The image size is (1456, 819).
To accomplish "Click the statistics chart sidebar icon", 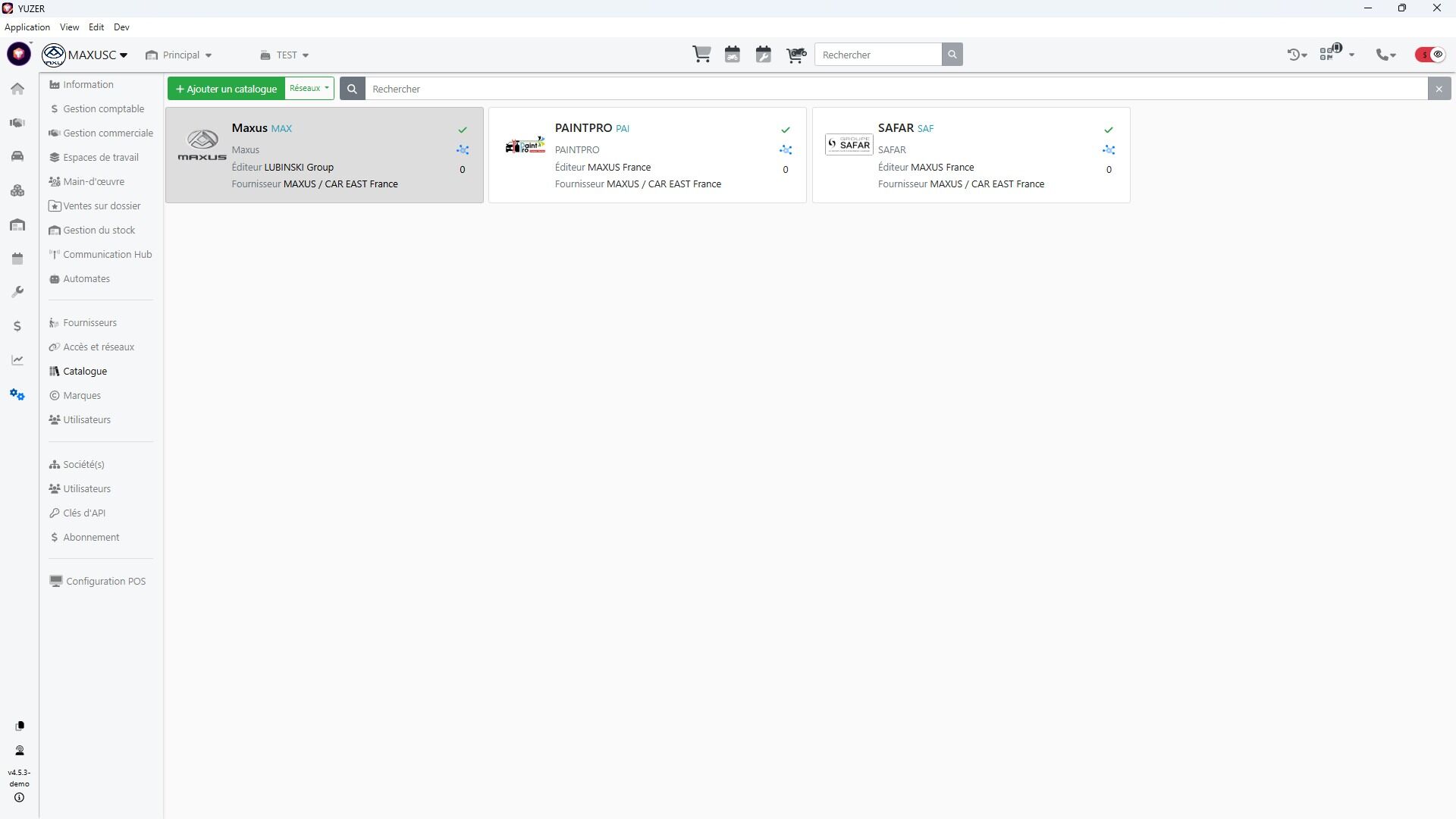I will pyautogui.click(x=17, y=360).
